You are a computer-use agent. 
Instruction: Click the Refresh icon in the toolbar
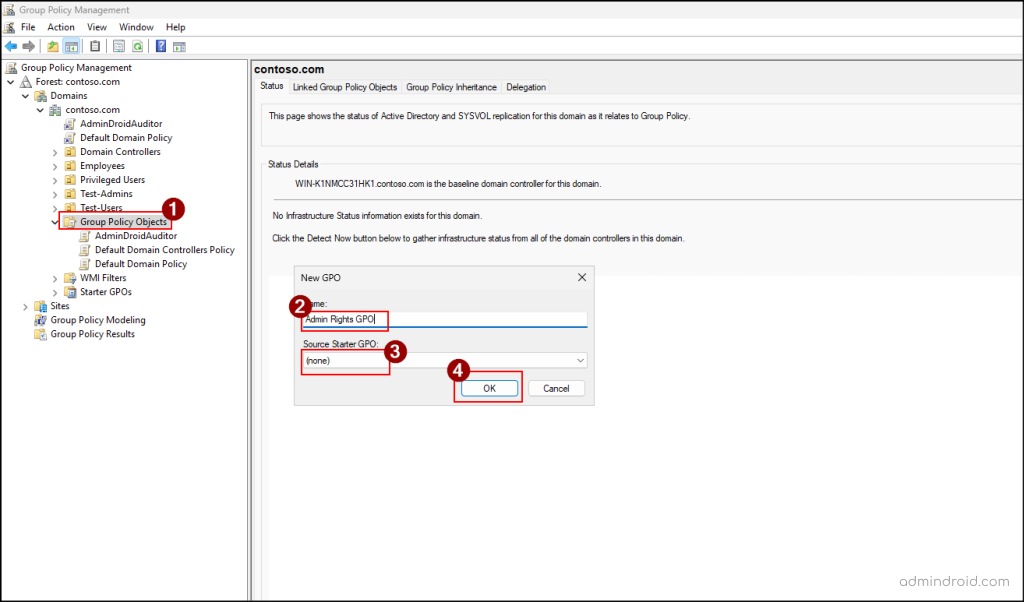[137, 45]
